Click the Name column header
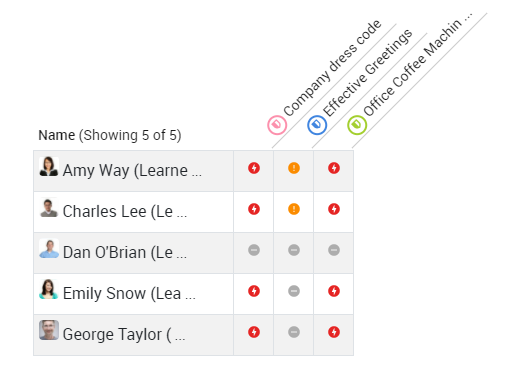The image size is (509, 366). [x=57, y=135]
